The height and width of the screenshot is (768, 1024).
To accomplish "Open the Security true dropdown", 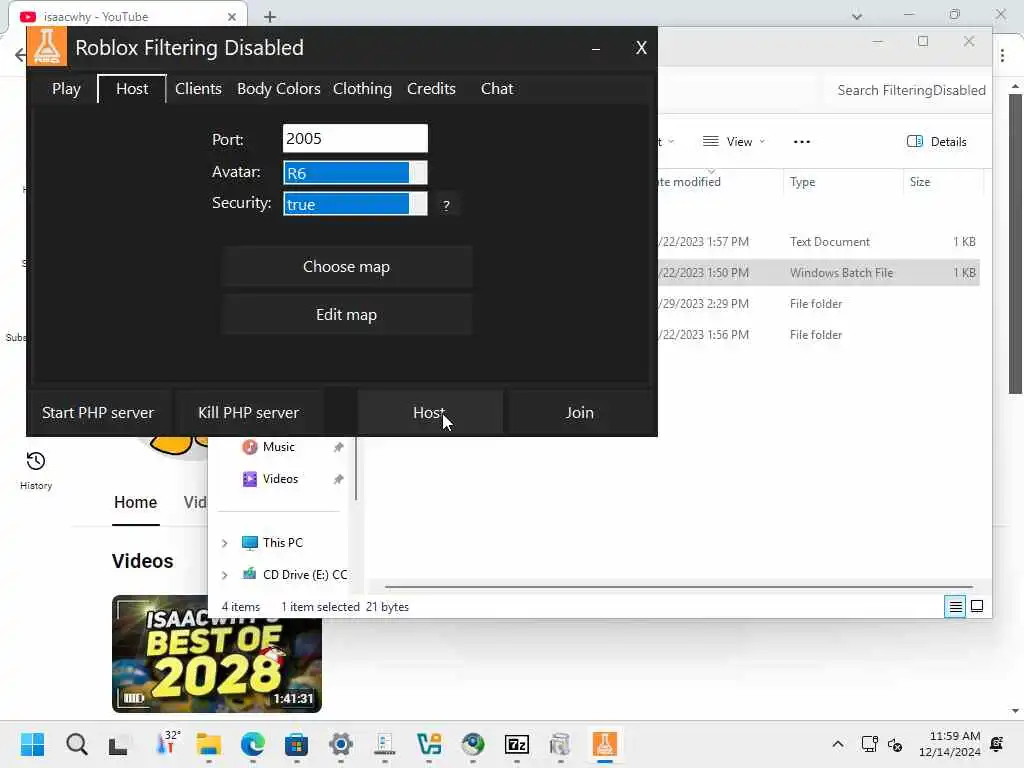I will pyautogui.click(x=355, y=204).
